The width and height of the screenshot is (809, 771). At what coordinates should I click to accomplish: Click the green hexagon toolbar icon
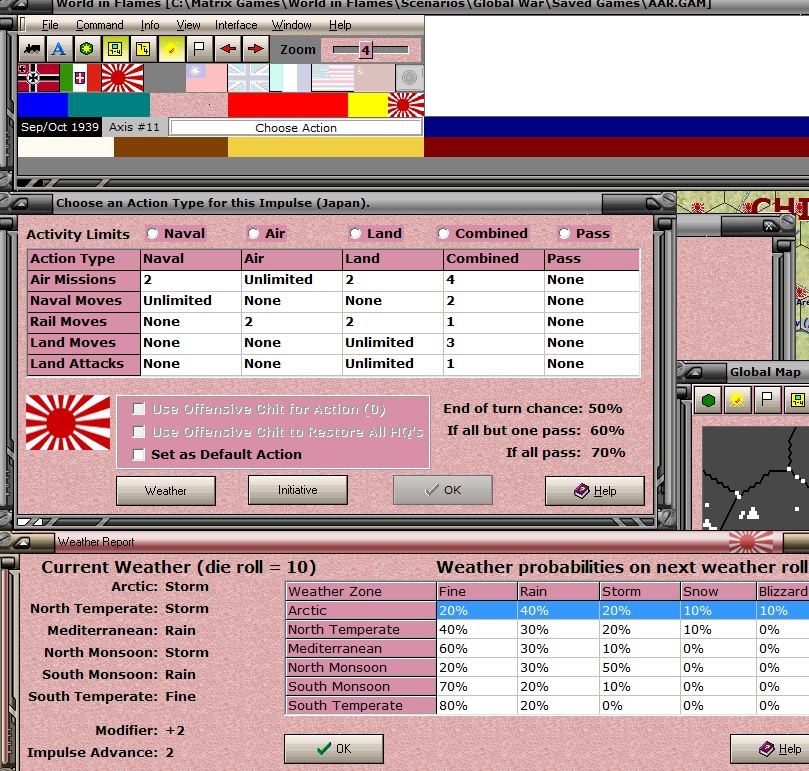87,50
